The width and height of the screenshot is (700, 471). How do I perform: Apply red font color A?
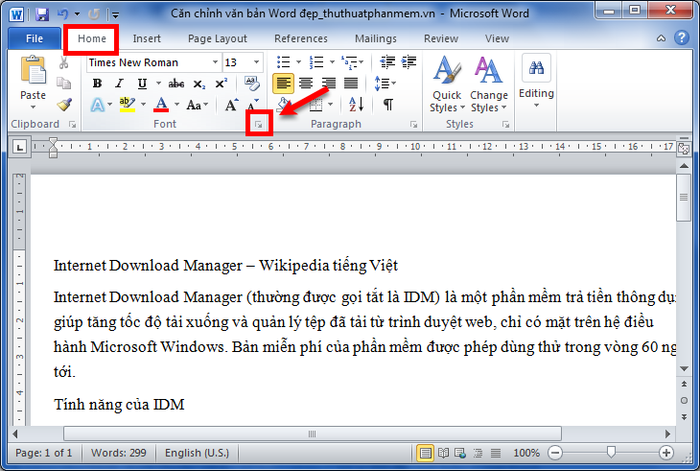click(x=161, y=104)
